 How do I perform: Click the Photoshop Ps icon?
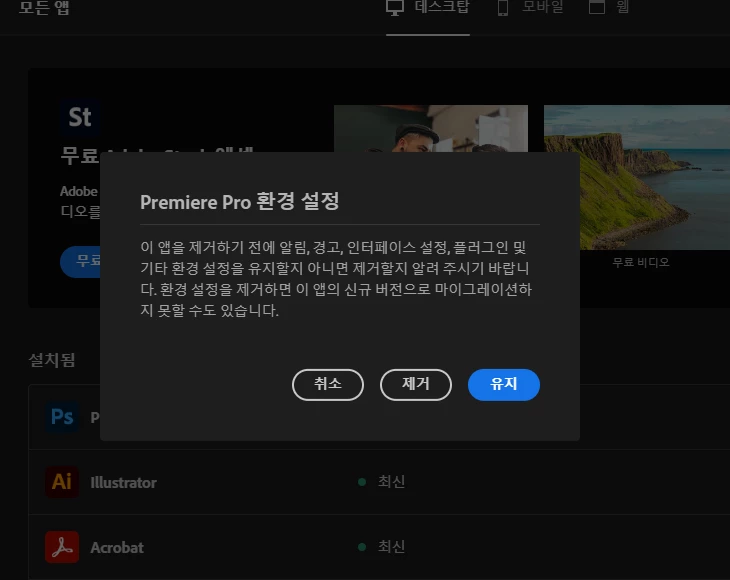pyautogui.click(x=62, y=417)
